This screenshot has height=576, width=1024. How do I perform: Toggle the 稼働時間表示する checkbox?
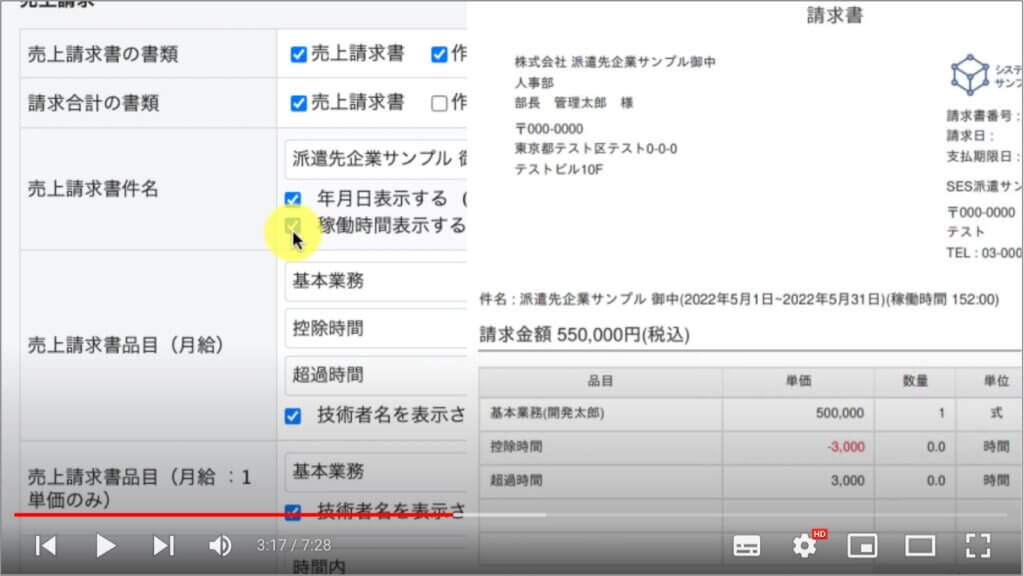[x=293, y=226]
